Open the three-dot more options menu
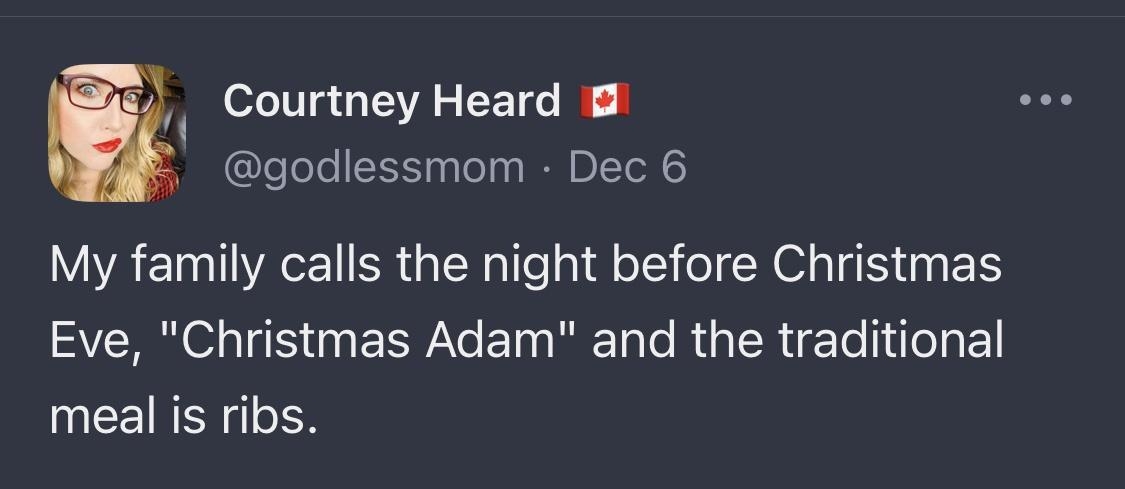This screenshot has height=489, width=1125. click(1045, 100)
